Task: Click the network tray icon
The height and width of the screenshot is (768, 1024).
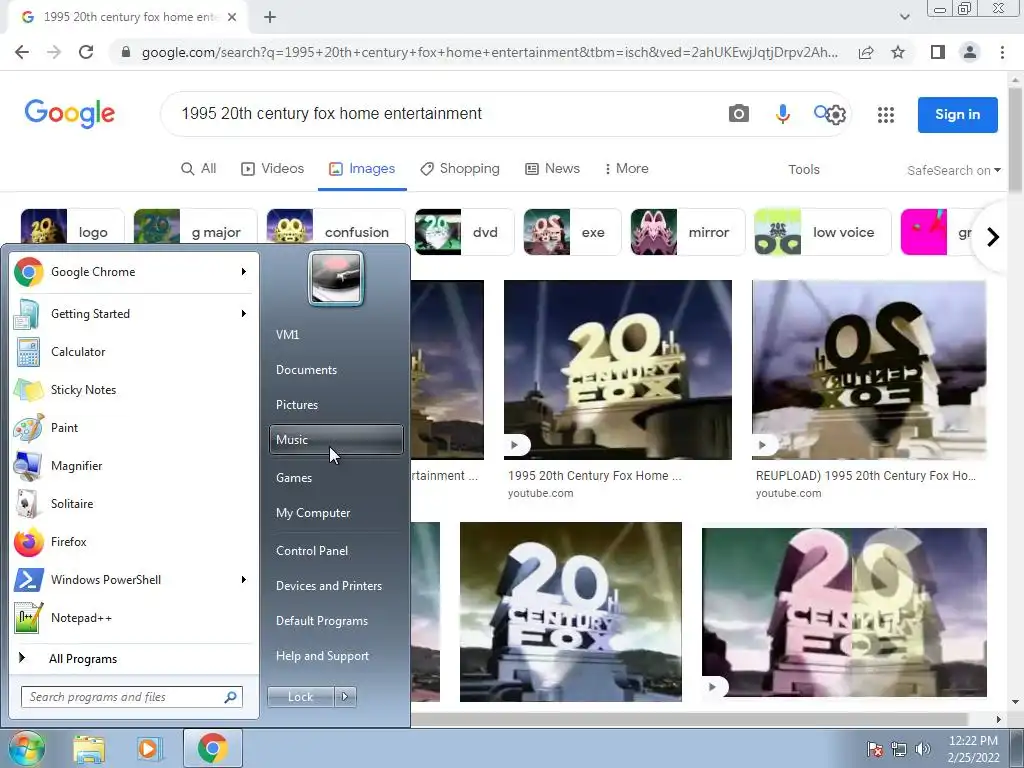Action: tap(899, 749)
